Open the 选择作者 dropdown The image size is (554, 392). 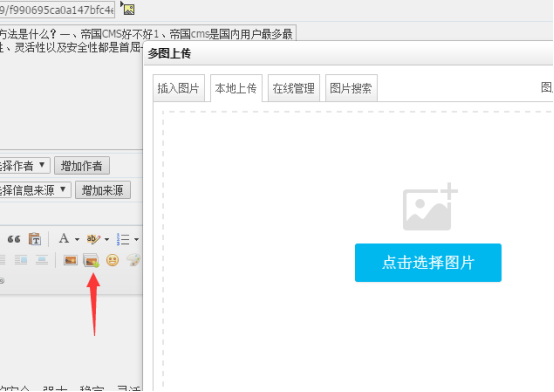[x=25, y=165]
